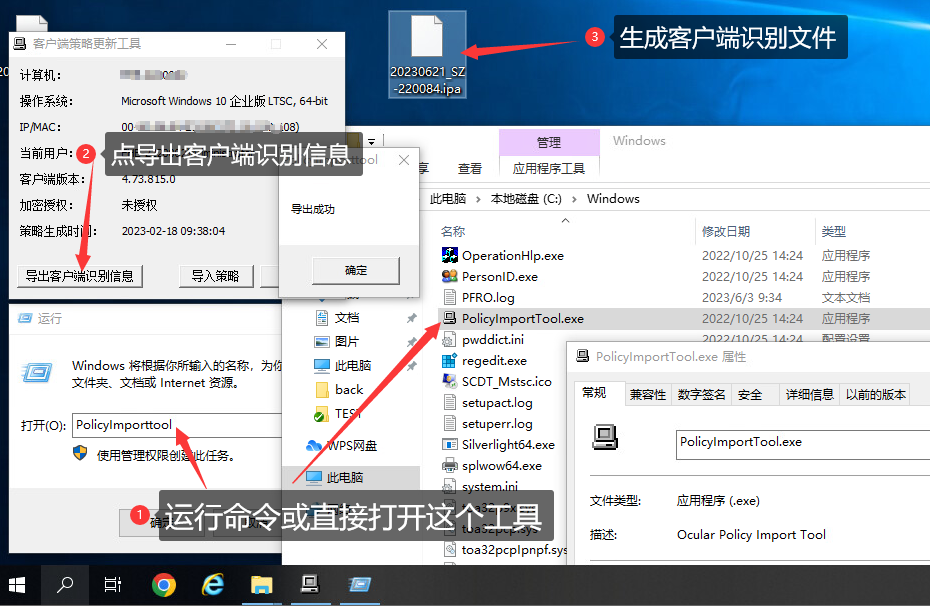Select the system.ini file name
This screenshot has height=606, width=930.
(491, 487)
